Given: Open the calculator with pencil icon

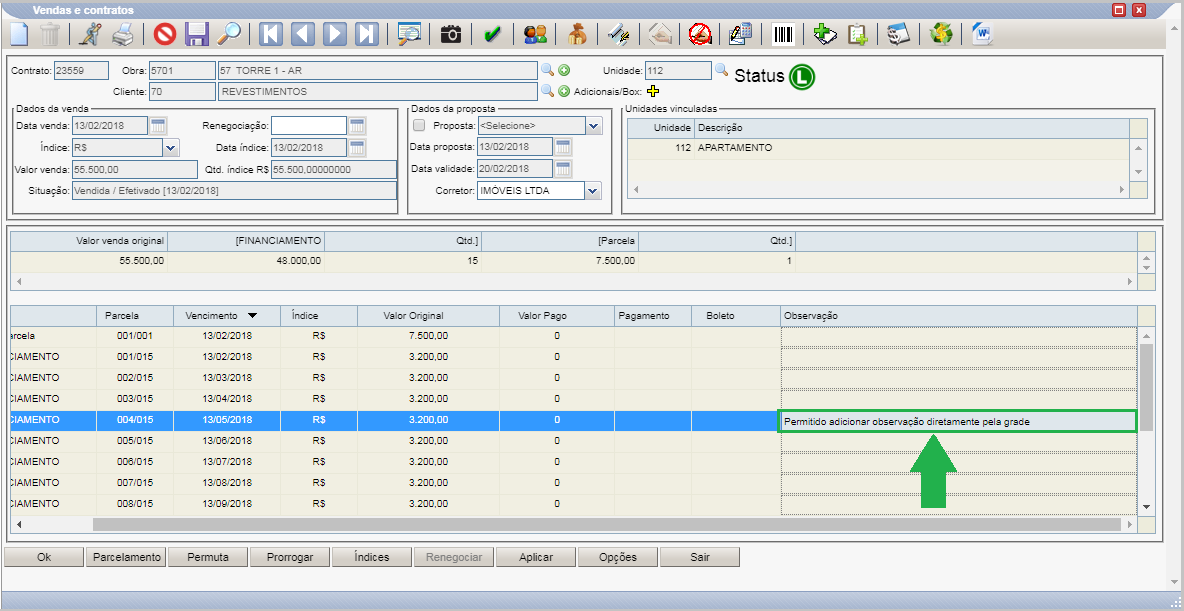Looking at the screenshot, I should (x=740, y=34).
